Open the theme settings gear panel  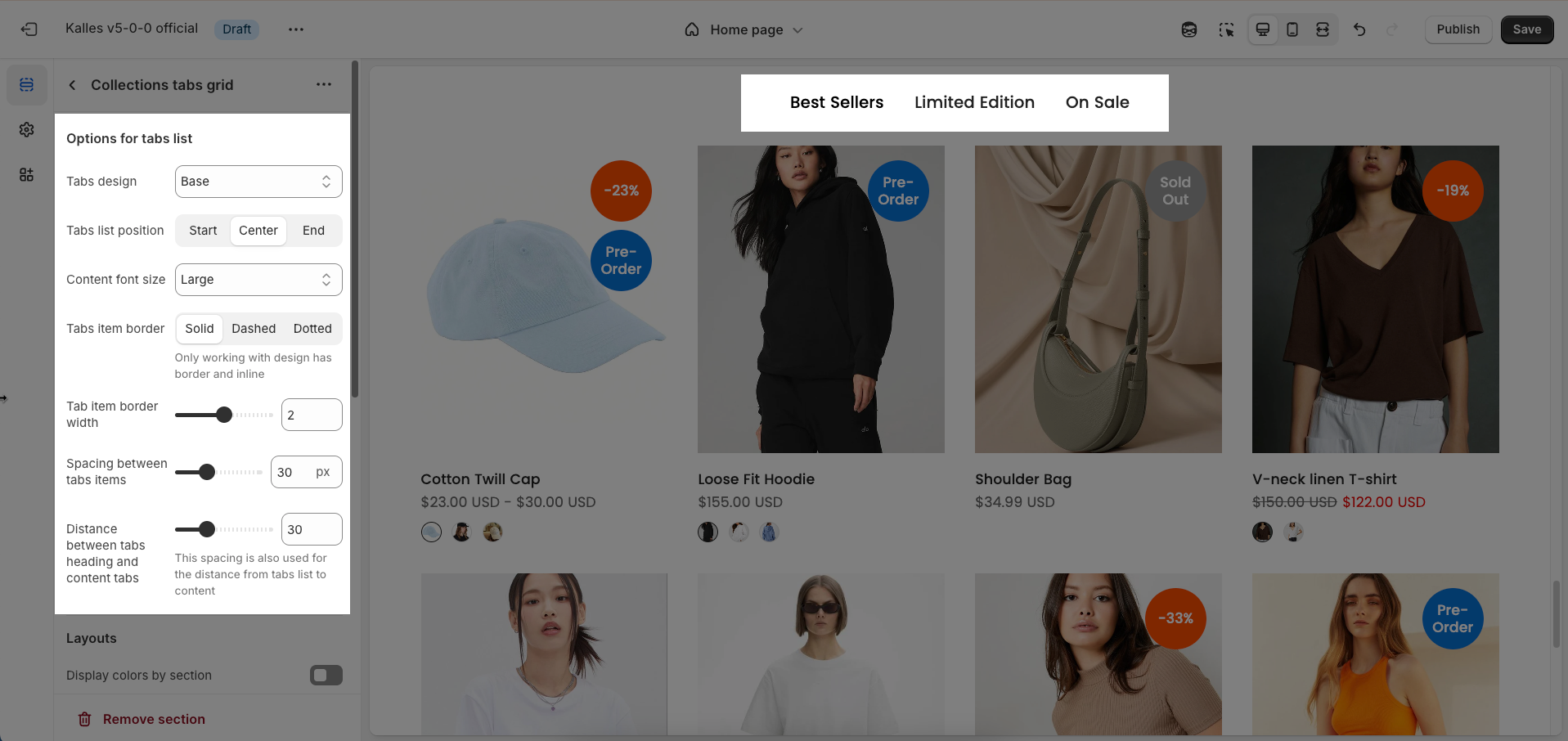(x=27, y=130)
